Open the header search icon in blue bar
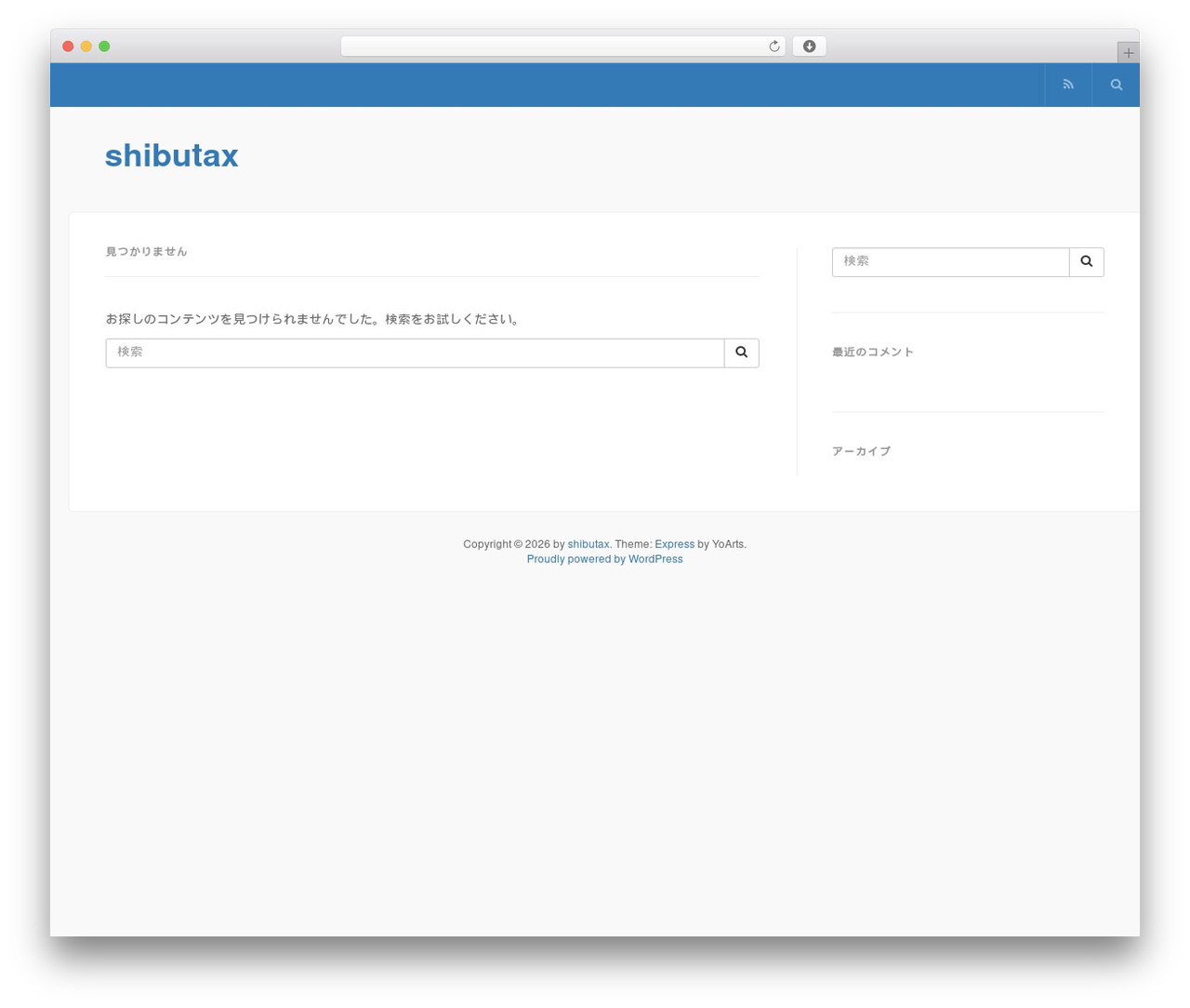Image resolution: width=1190 pixels, height=1008 pixels. point(1117,85)
